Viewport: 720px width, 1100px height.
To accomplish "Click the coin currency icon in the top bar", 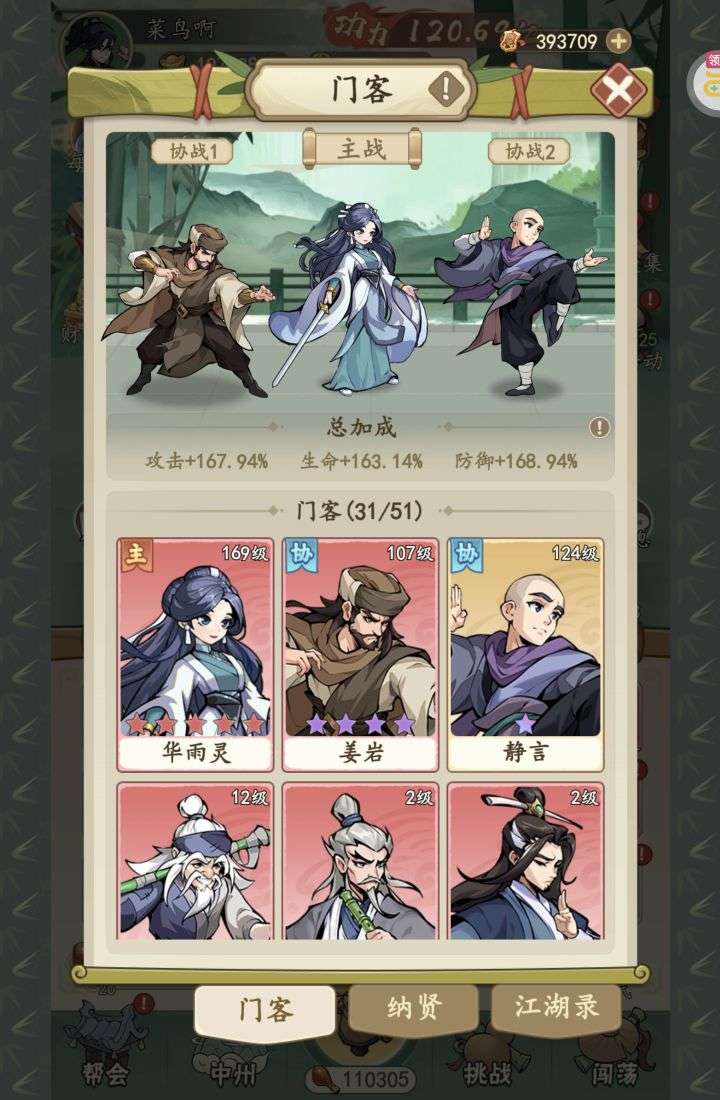I will point(513,41).
